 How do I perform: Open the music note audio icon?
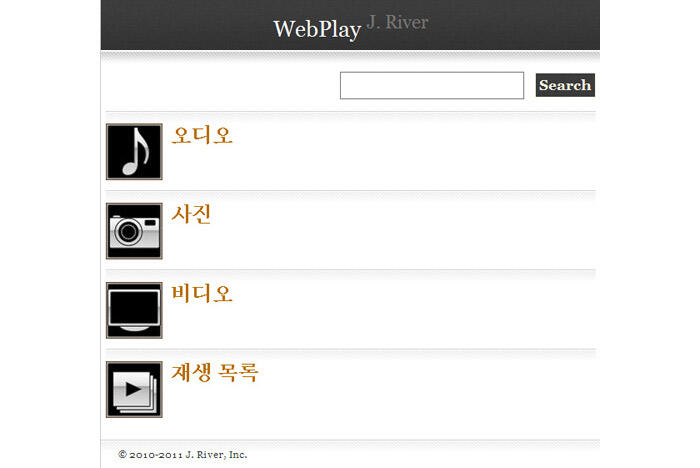134,151
